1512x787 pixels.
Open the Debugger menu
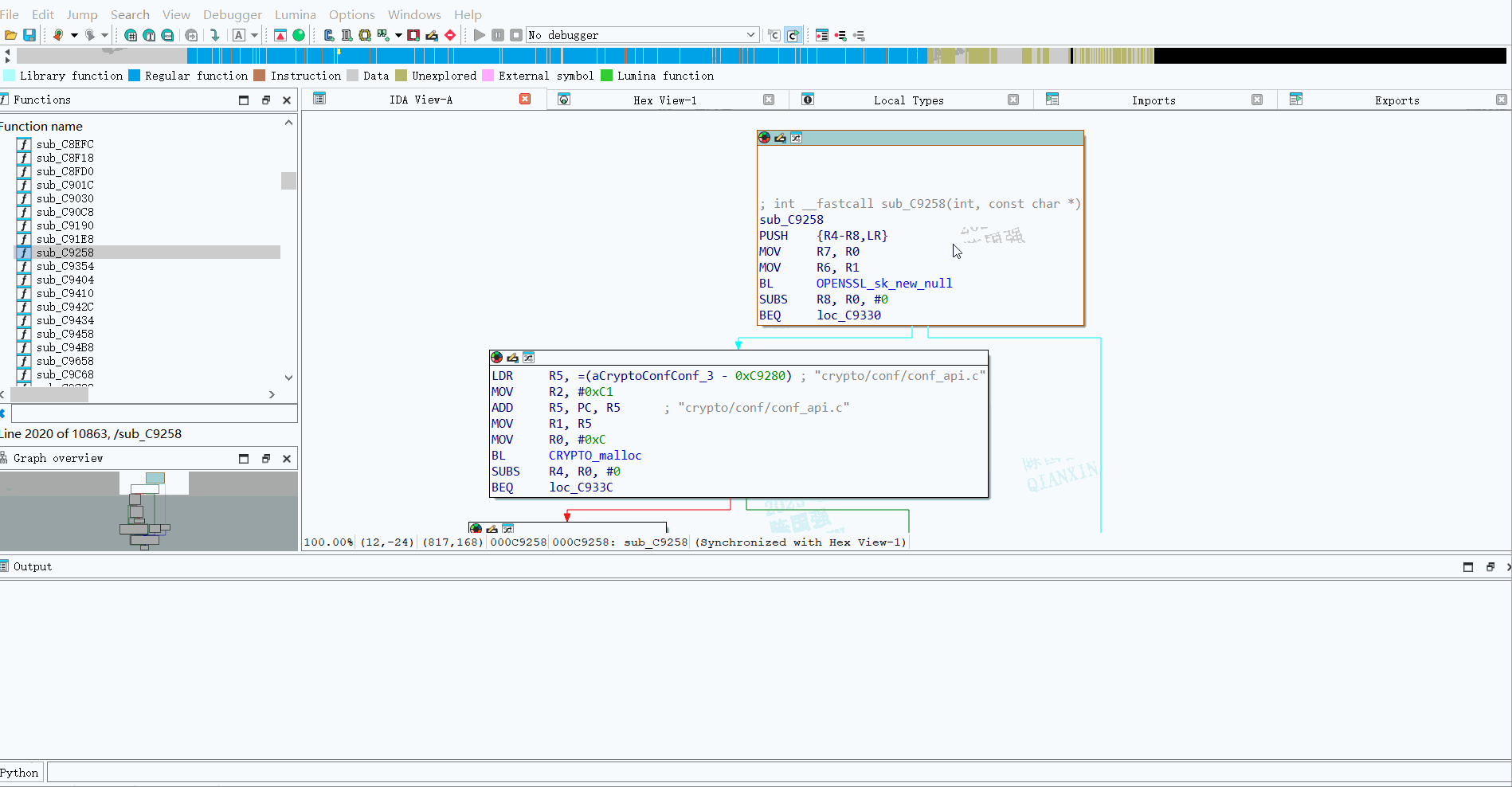coord(232,14)
